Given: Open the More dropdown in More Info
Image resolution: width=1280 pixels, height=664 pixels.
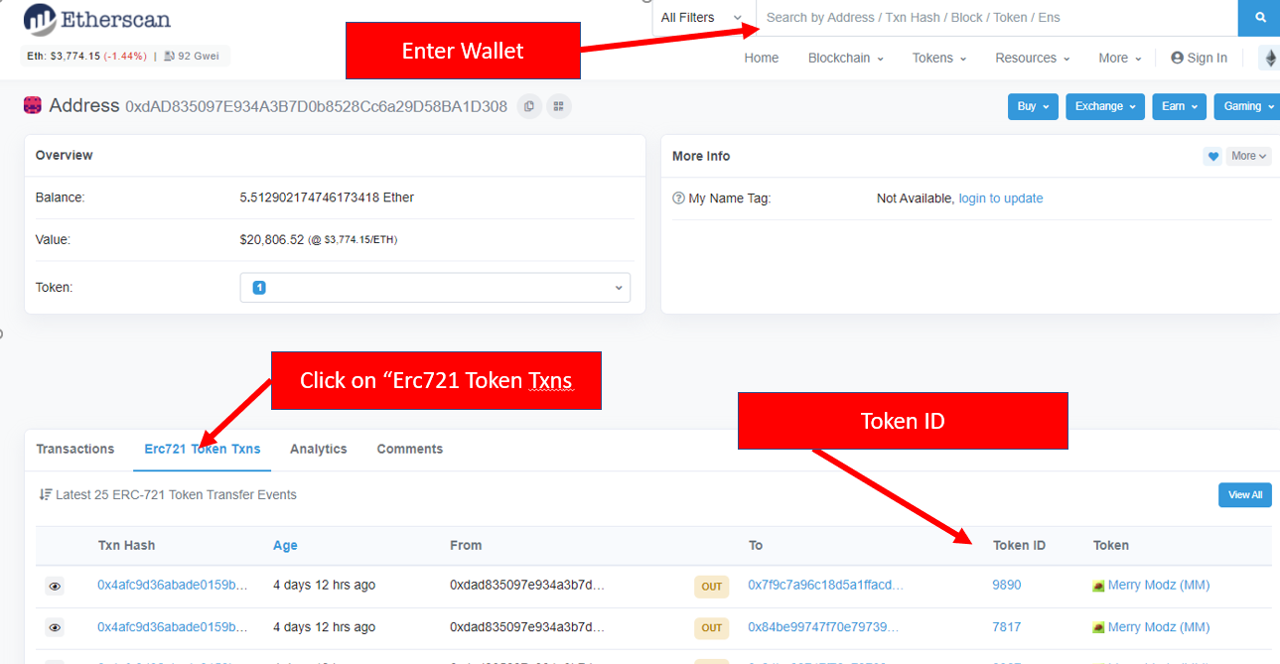Looking at the screenshot, I should 1250,156.
